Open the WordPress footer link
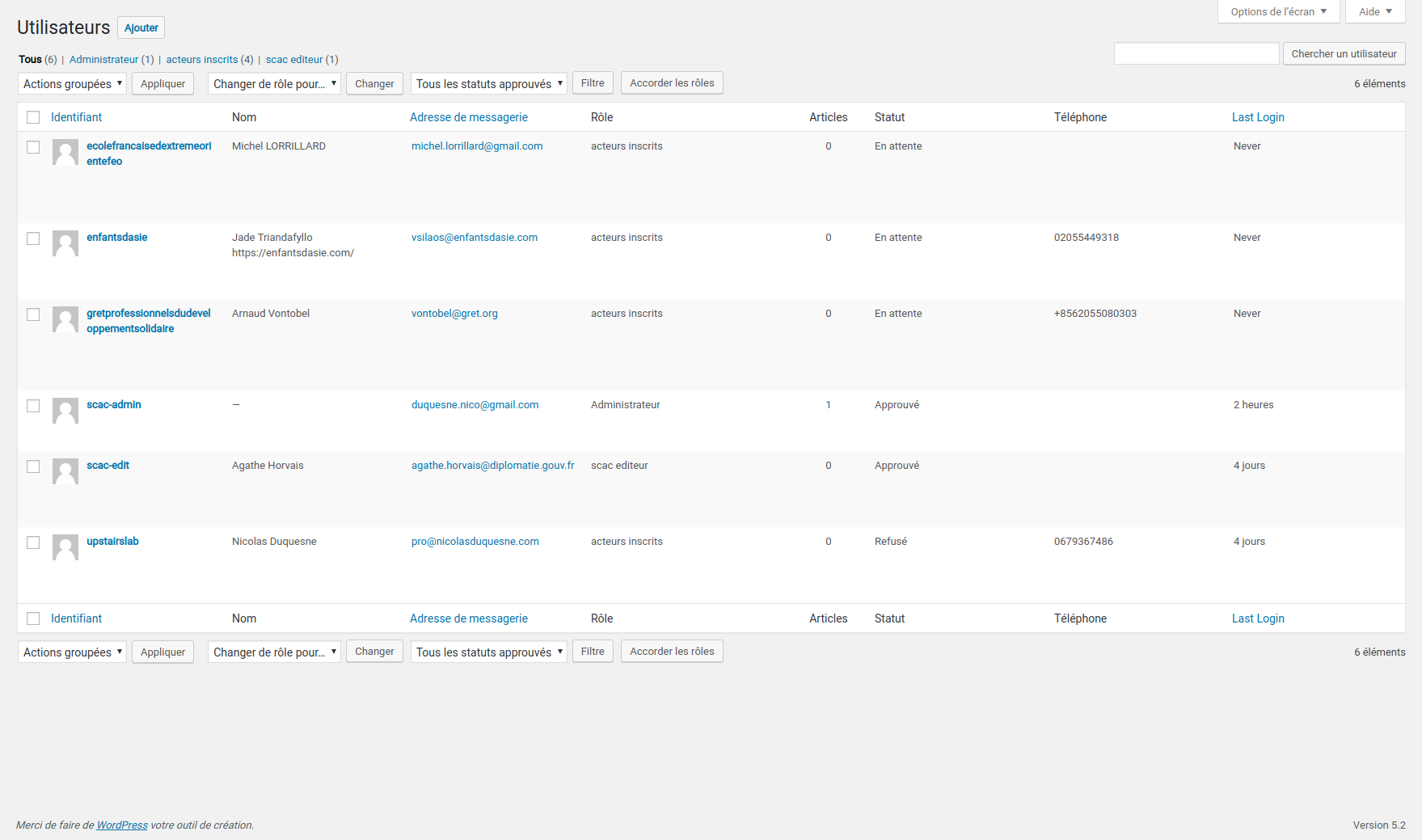1422x840 pixels. [122, 825]
